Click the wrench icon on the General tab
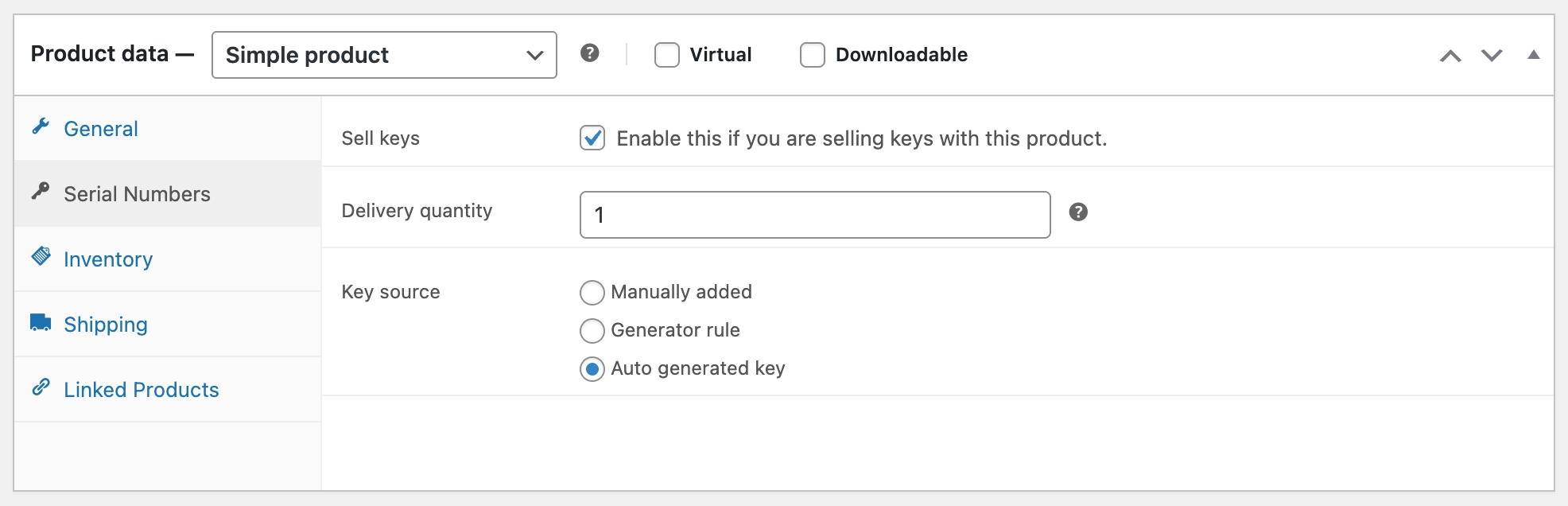1568x506 pixels. click(x=41, y=129)
